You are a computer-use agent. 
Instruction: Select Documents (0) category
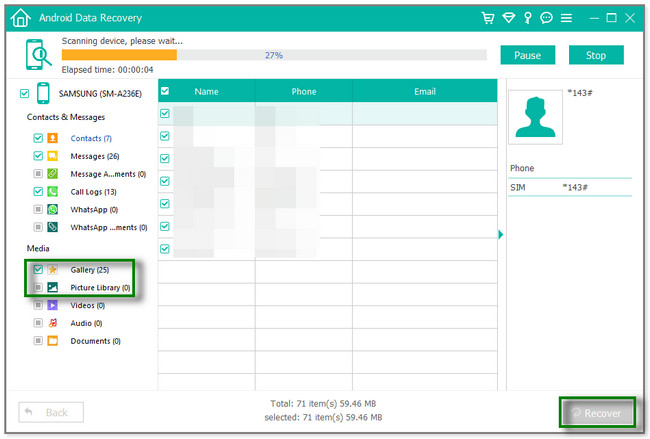tap(95, 341)
